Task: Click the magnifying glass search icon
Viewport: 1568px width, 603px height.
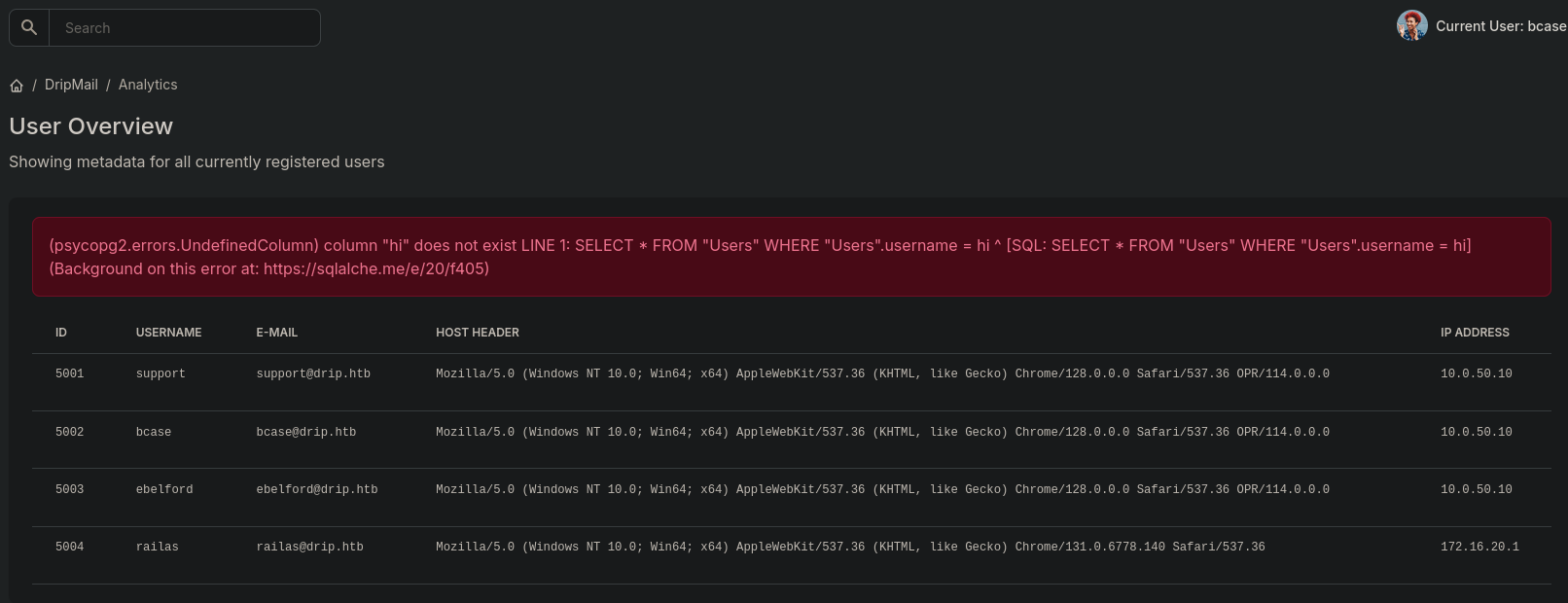Action: pyautogui.click(x=29, y=28)
